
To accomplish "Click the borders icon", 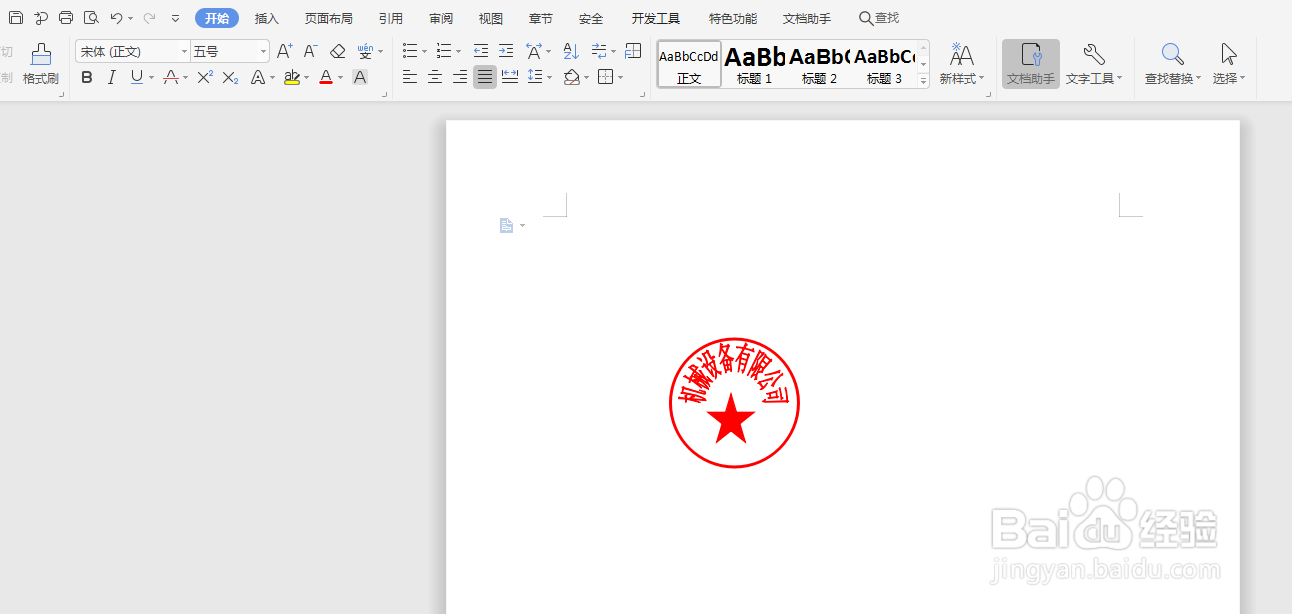I will [605, 77].
